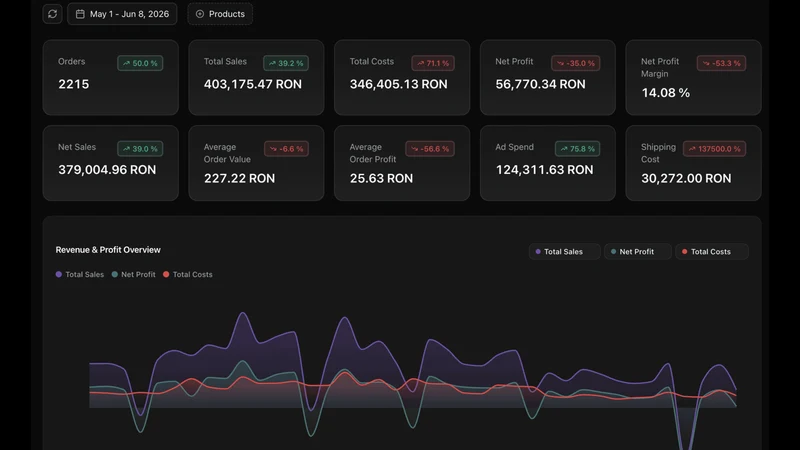Click the Average Order Value -6.6 % badge
Viewport: 800px width, 450px height.
(286, 149)
